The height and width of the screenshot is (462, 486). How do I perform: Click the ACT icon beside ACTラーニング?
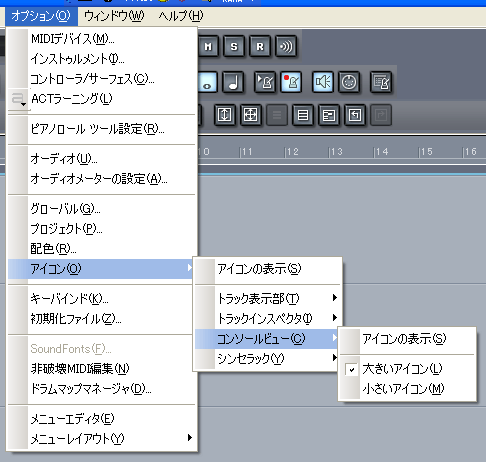click(19, 99)
